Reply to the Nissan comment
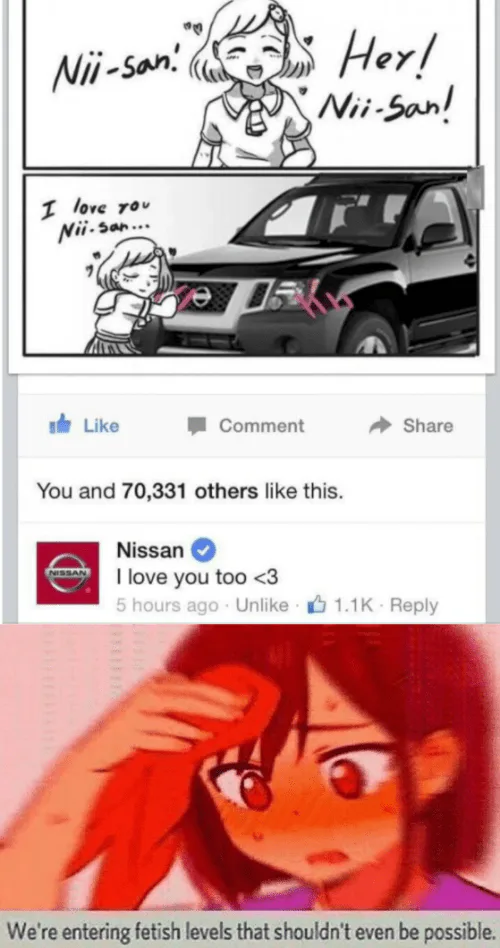 414,605
